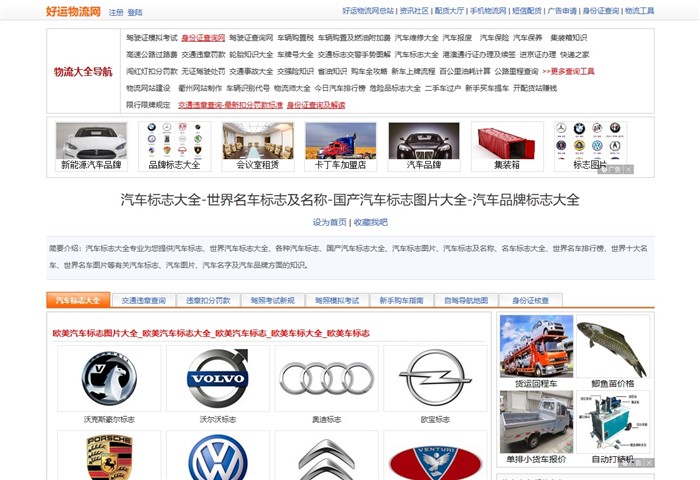Screen dimensions: 700x480
Task: Click the 欧宝标志 caption
Action: (x=435, y=419)
